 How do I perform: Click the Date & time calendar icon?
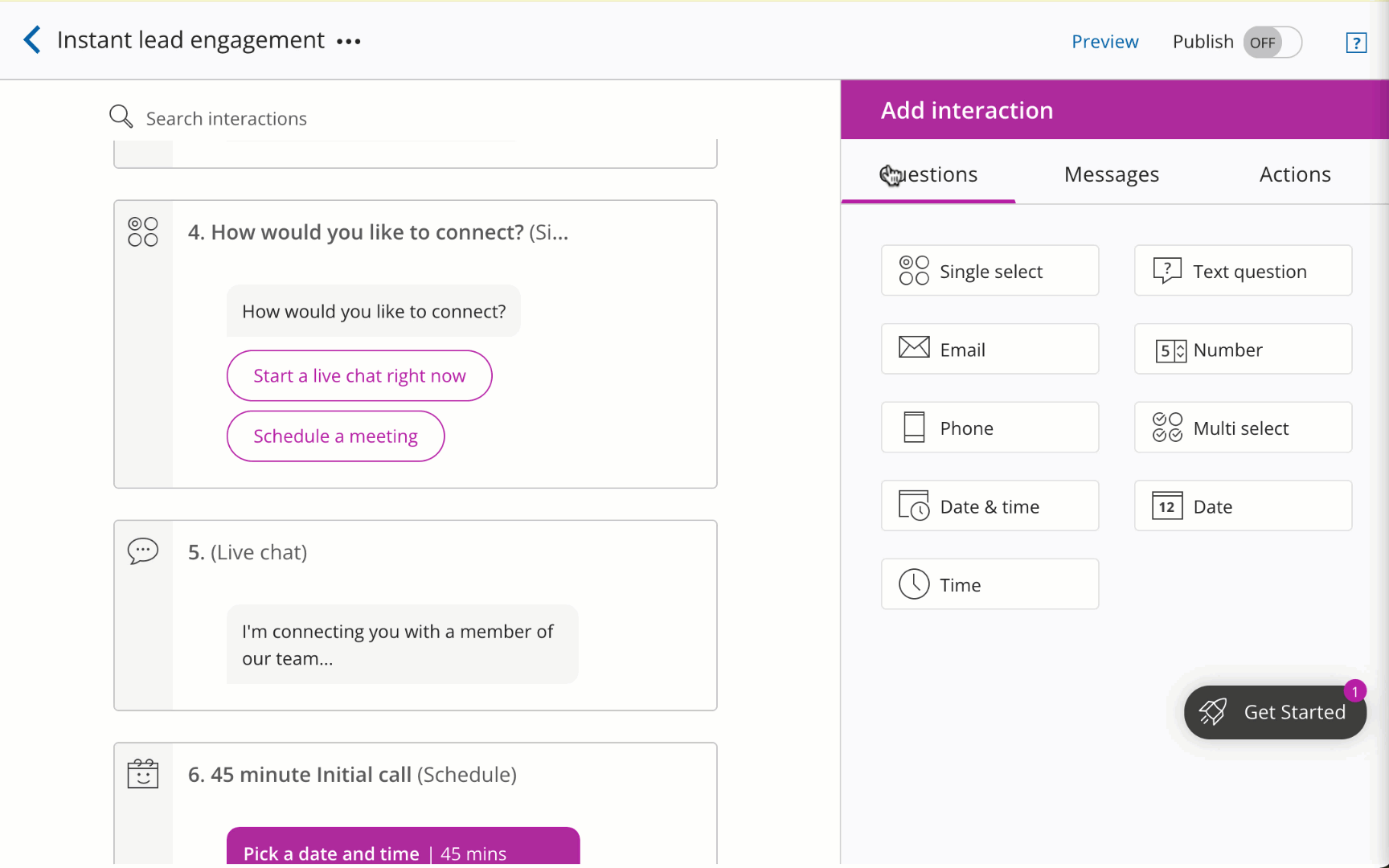coord(914,506)
